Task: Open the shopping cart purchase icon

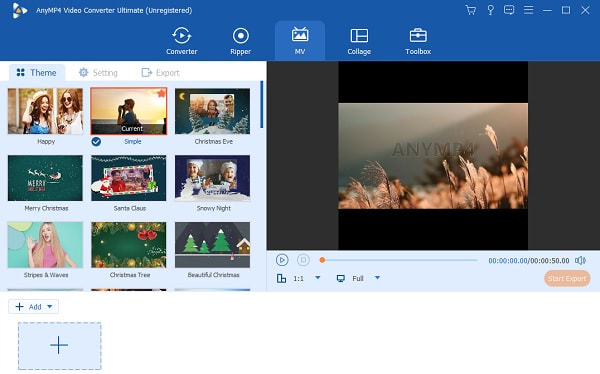Action: (471, 10)
